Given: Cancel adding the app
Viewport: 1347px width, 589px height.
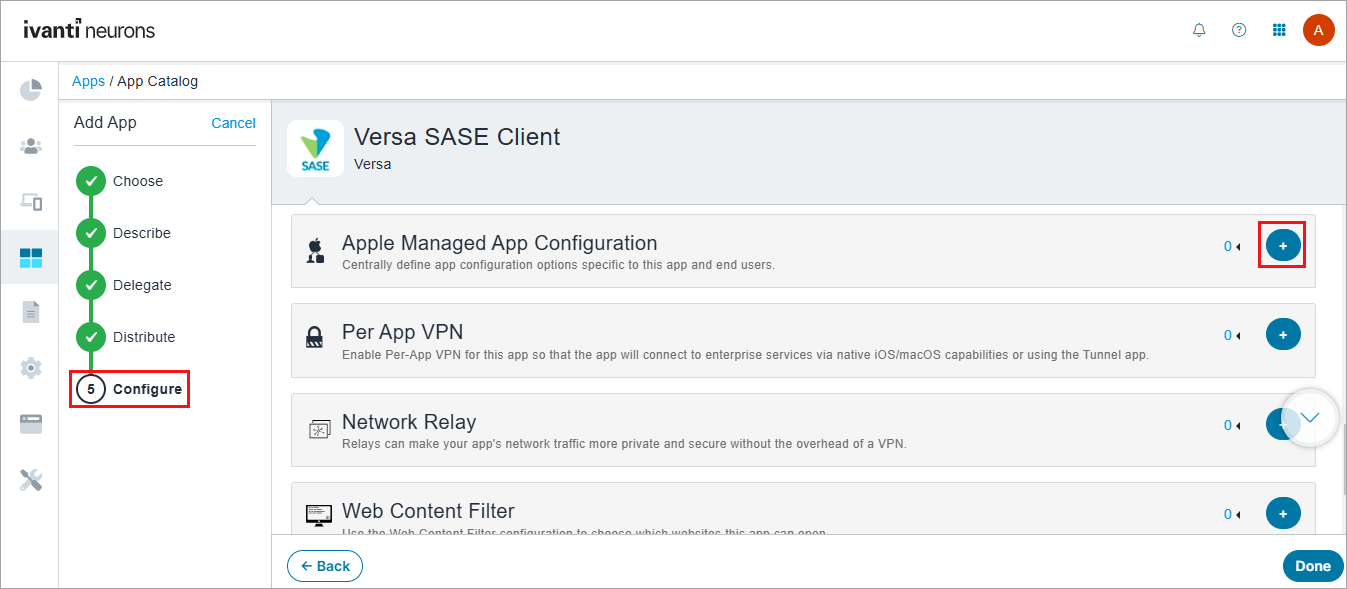Looking at the screenshot, I should click(234, 123).
